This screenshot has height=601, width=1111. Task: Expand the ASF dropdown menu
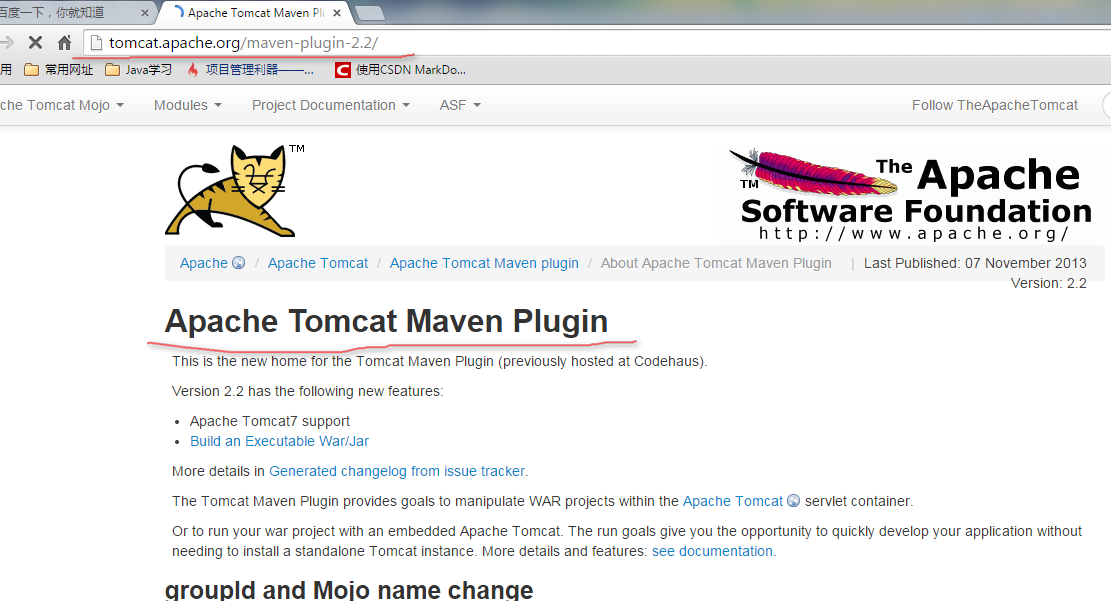pyautogui.click(x=460, y=105)
